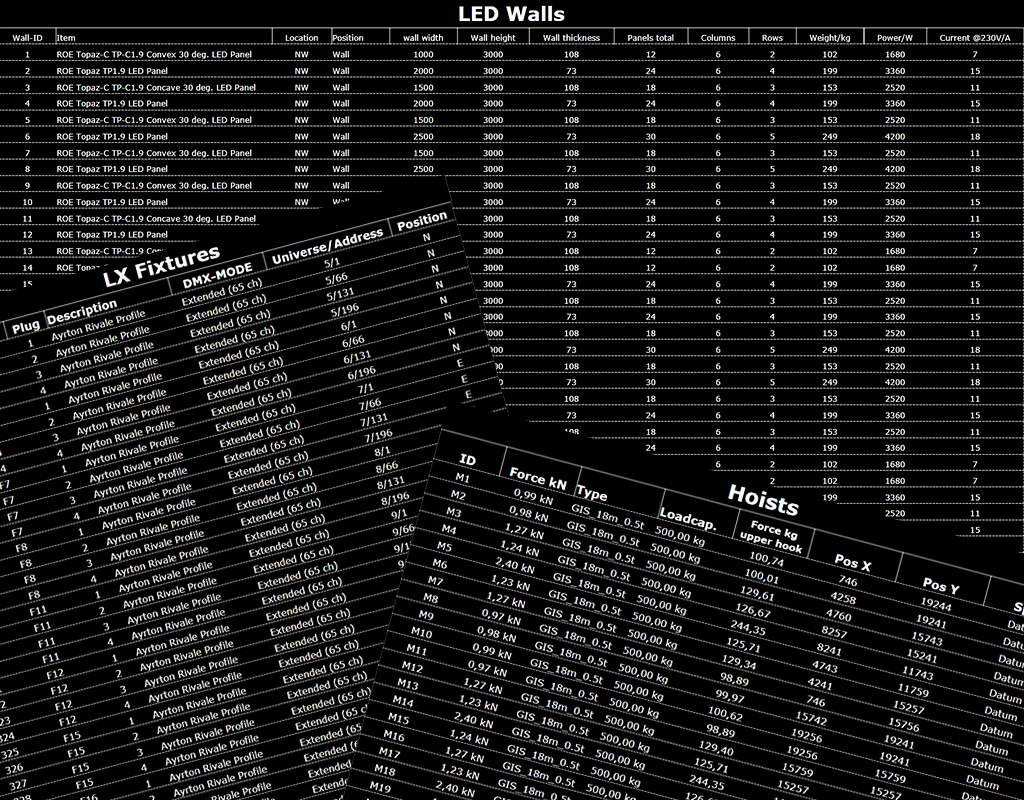Select the Concave panel item in Wall-ID 3 row
The height and width of the screenshot is (800, 1024).
tap(156, 88)
